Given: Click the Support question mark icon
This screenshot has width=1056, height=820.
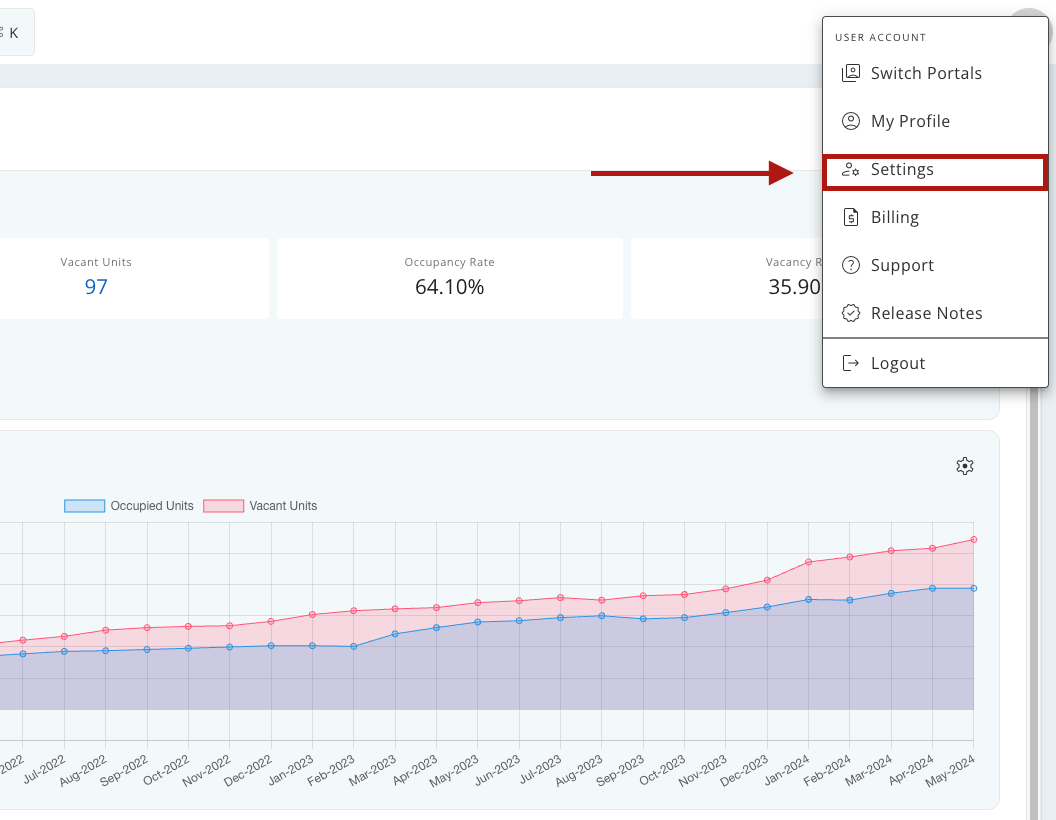Looking at the screenshot, I should click(851, 264).
